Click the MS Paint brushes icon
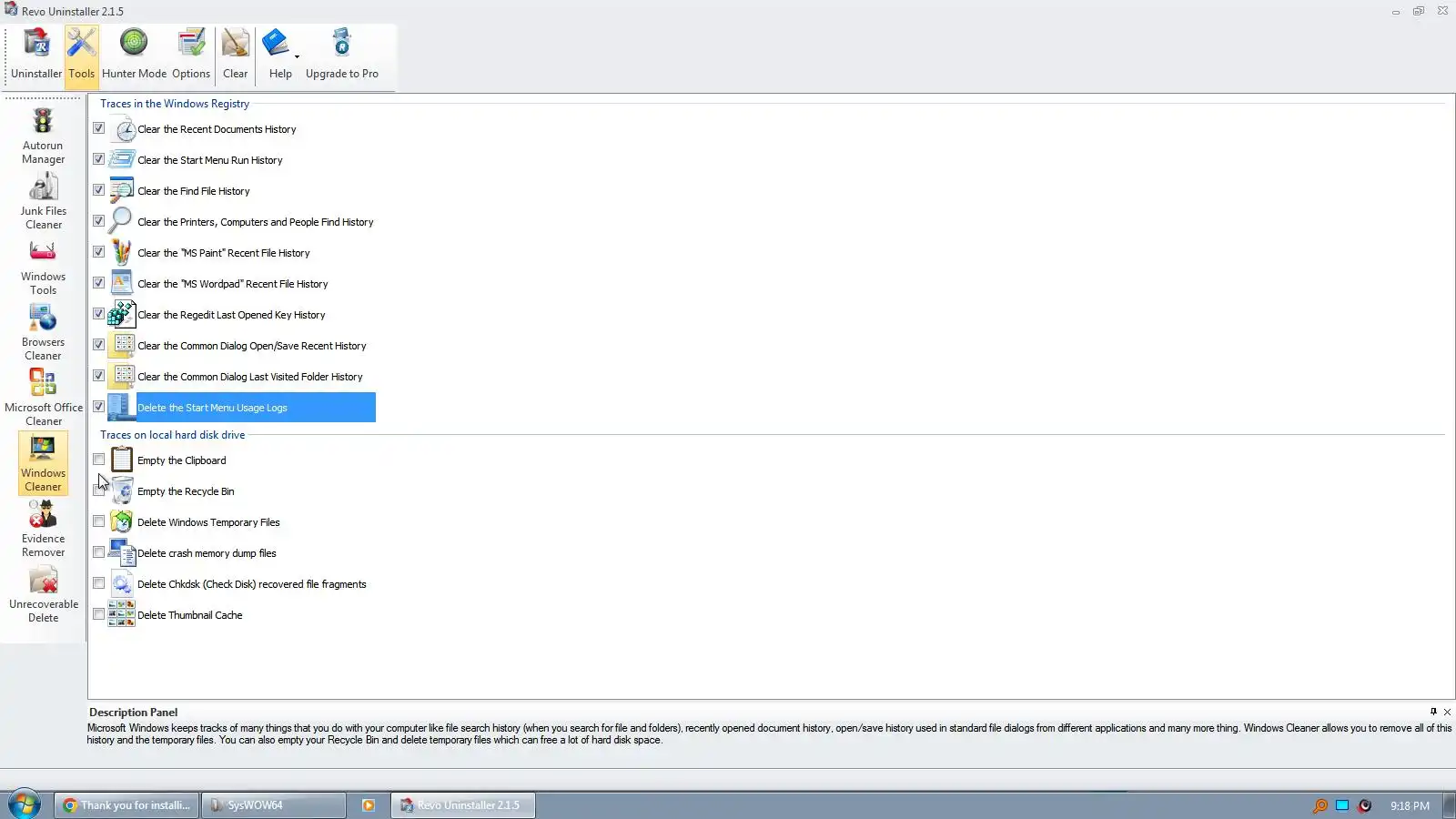This screenshot has height=819, width=1456. [x=121, y=252]
